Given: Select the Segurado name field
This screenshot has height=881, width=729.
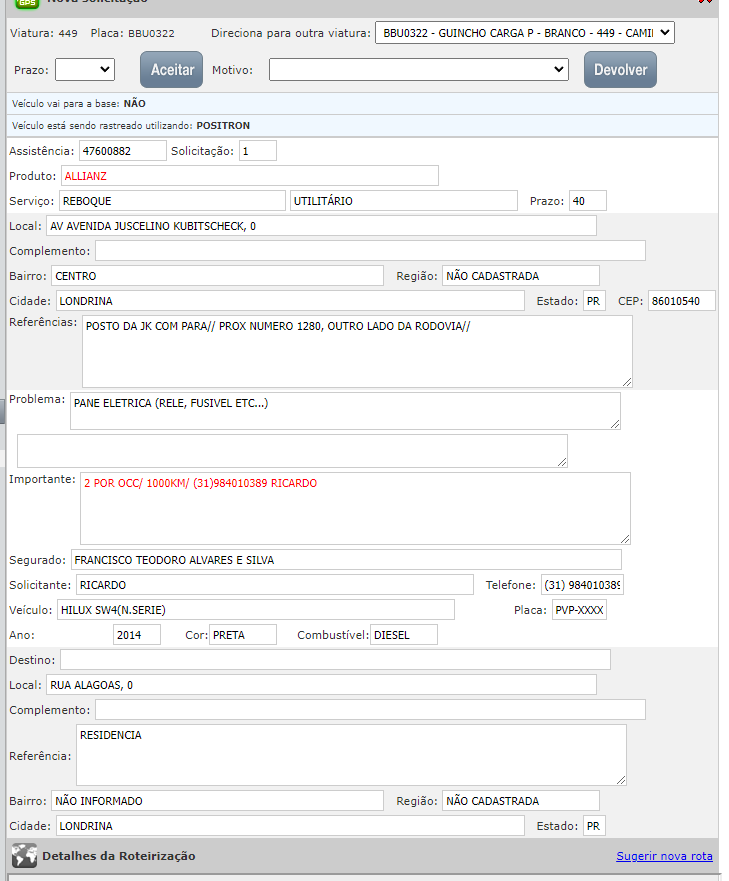Looking at the screenshot, I should click(345, 560).
